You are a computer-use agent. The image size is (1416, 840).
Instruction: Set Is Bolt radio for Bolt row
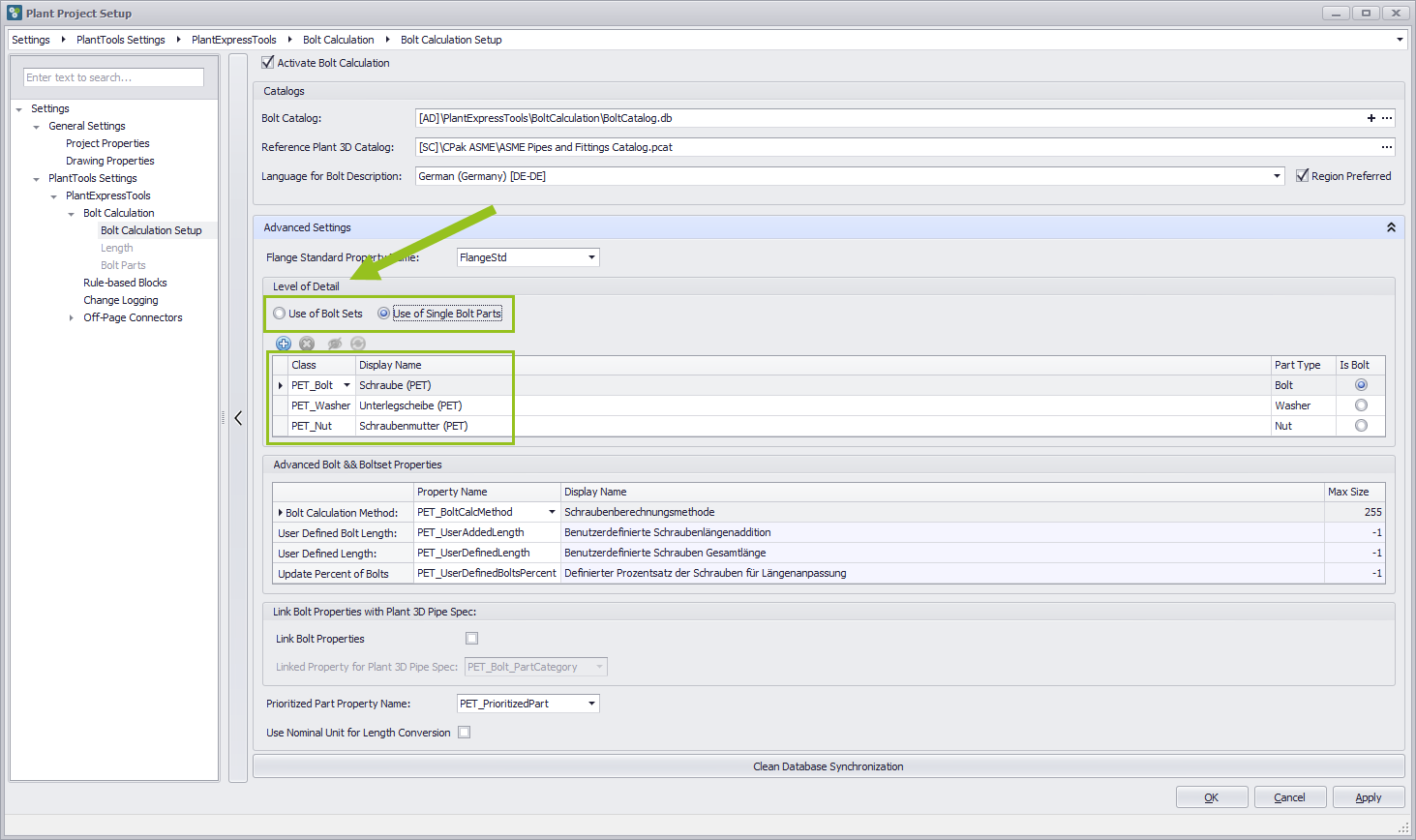[x=1361, y=385]
